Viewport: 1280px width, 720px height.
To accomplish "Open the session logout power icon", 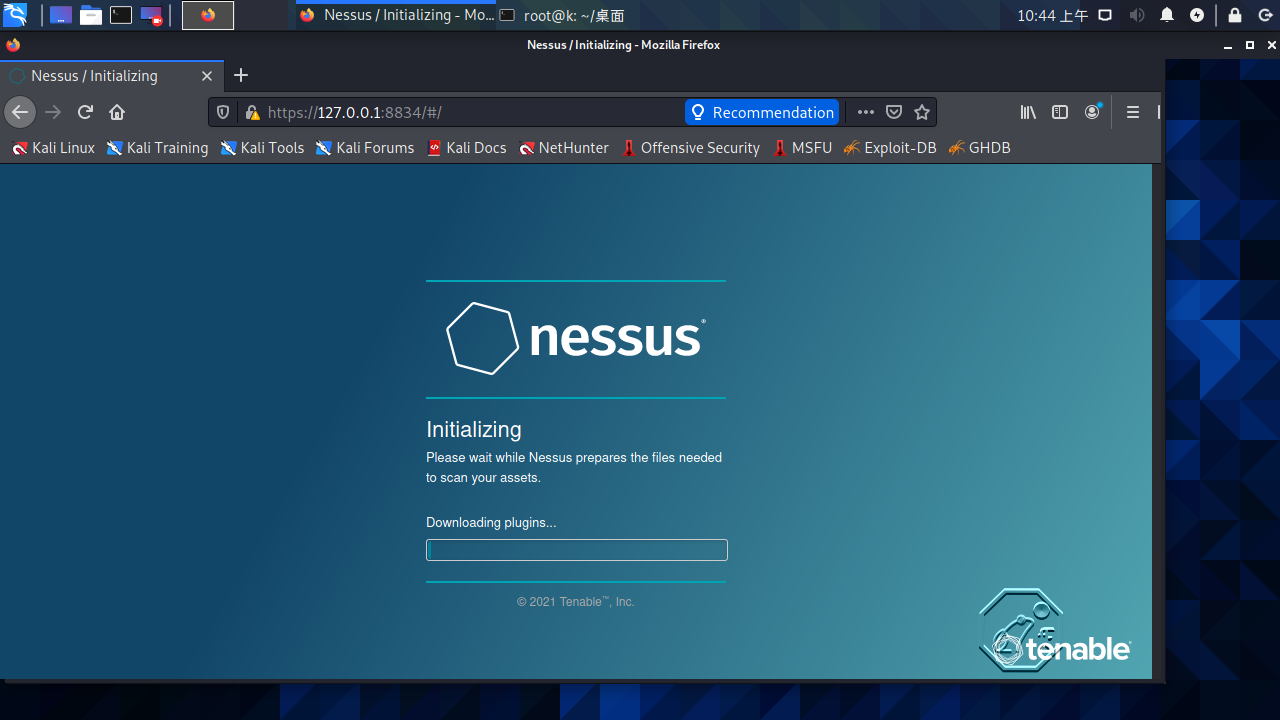I will pos(1265,15).
